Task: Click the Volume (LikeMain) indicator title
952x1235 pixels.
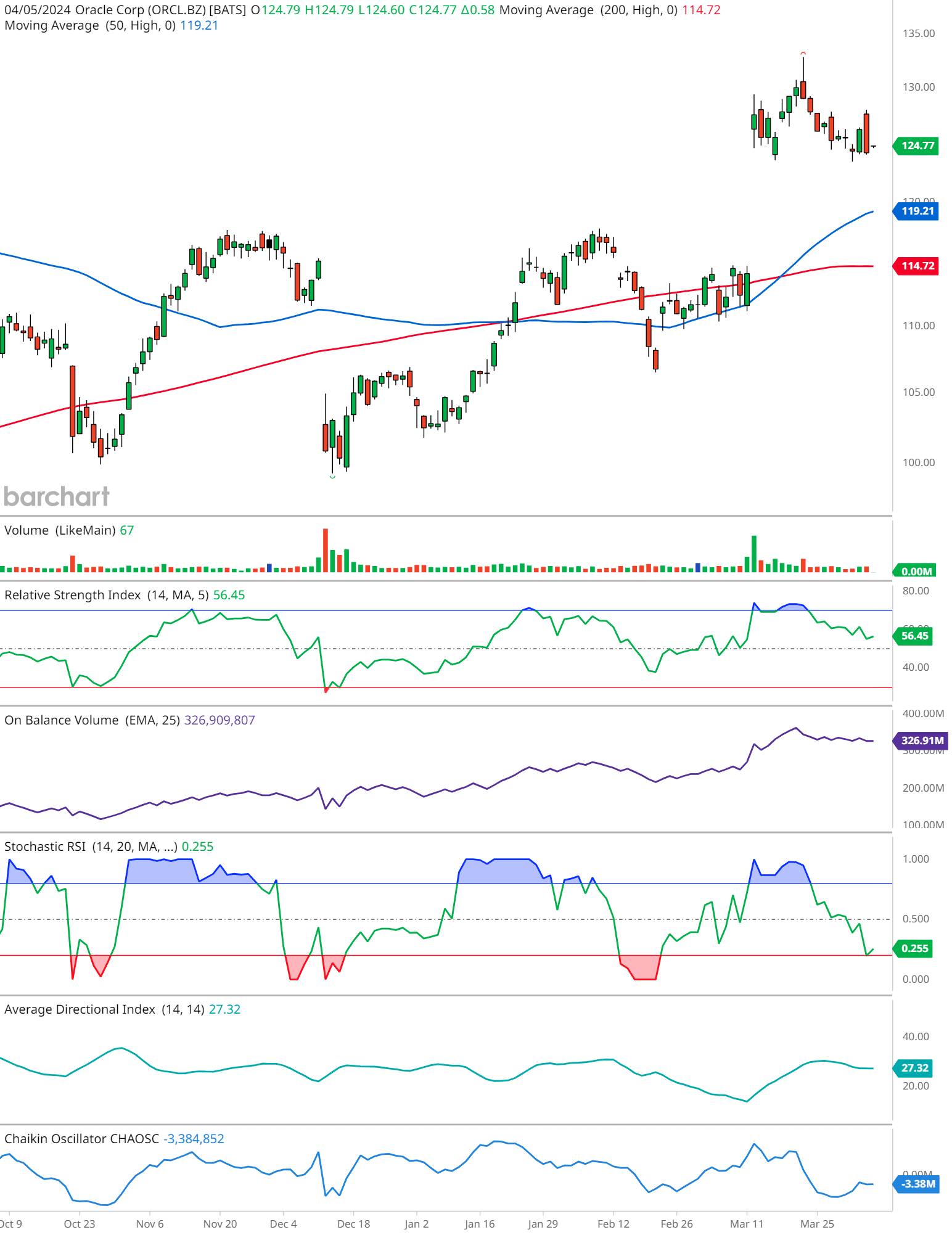Action: [x=60, y=531]
